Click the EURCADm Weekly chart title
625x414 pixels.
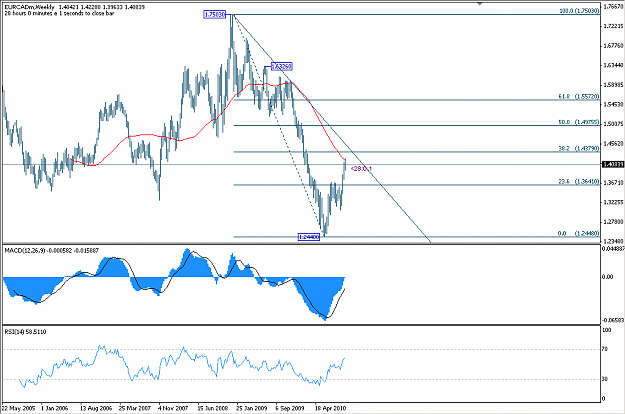[x=29, y=7]
